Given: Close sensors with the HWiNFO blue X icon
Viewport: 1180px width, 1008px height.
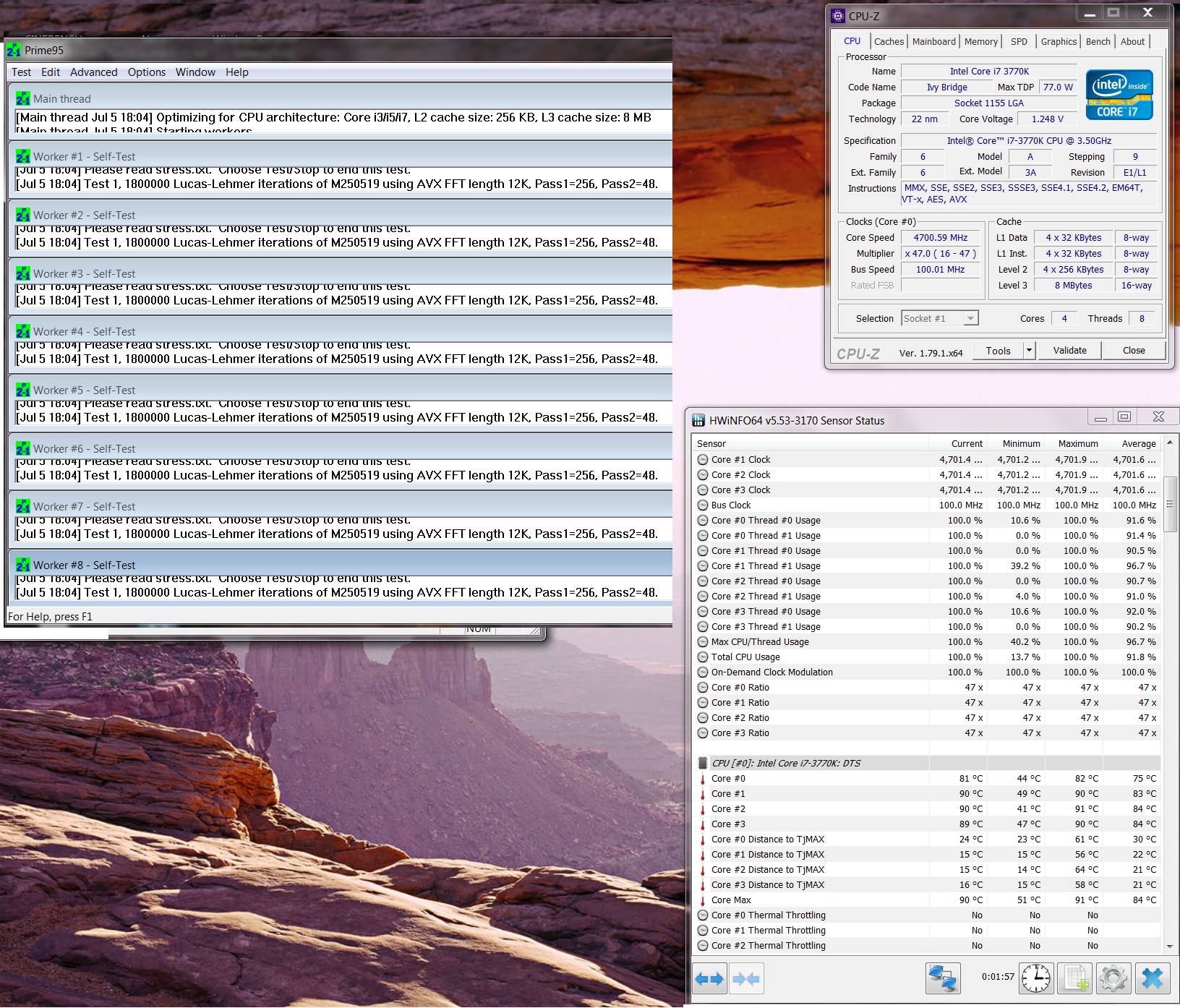Looking at the screenshot, I should click(x=1153, y=978).
